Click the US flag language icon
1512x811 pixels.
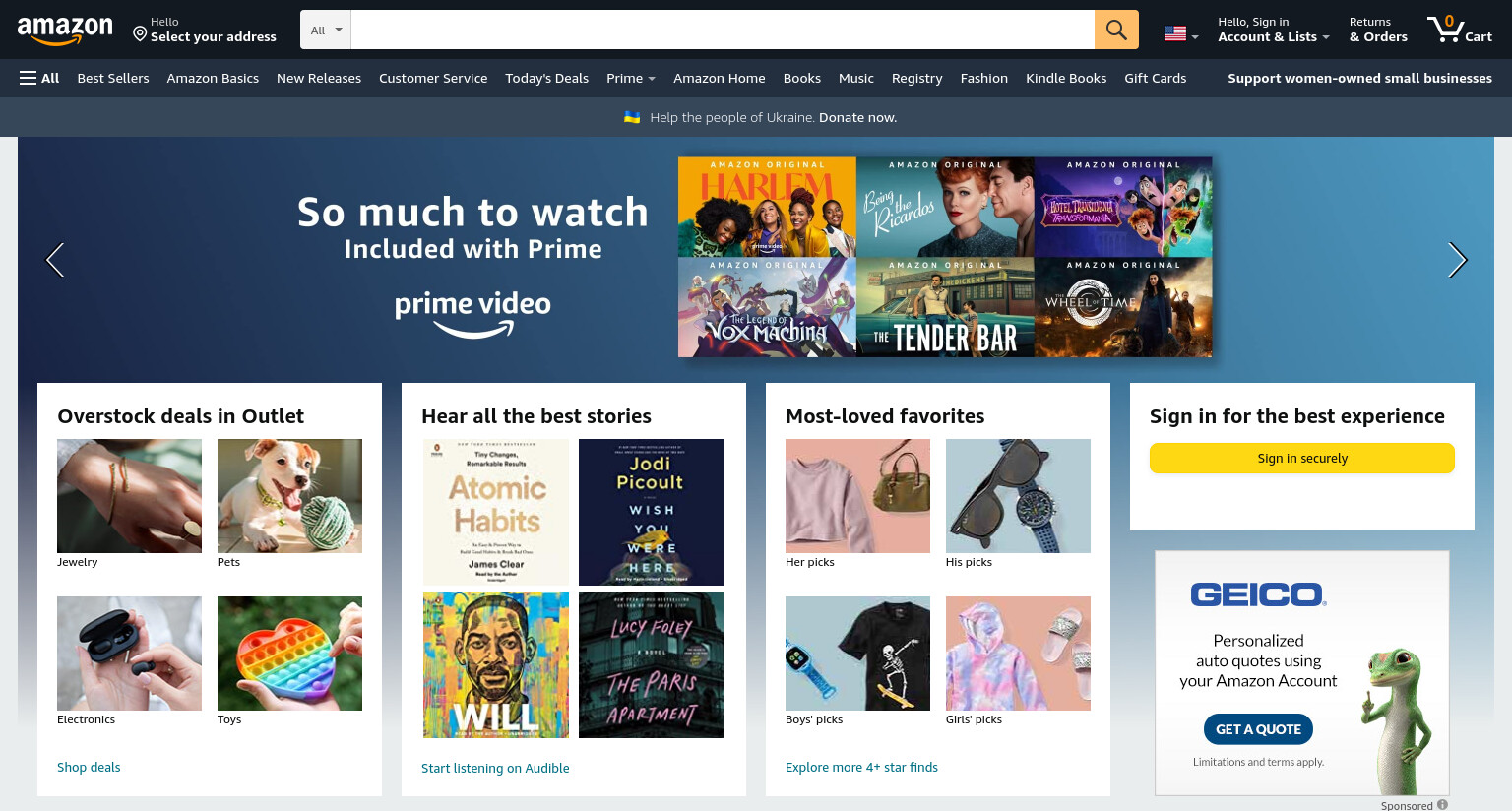1175,33
